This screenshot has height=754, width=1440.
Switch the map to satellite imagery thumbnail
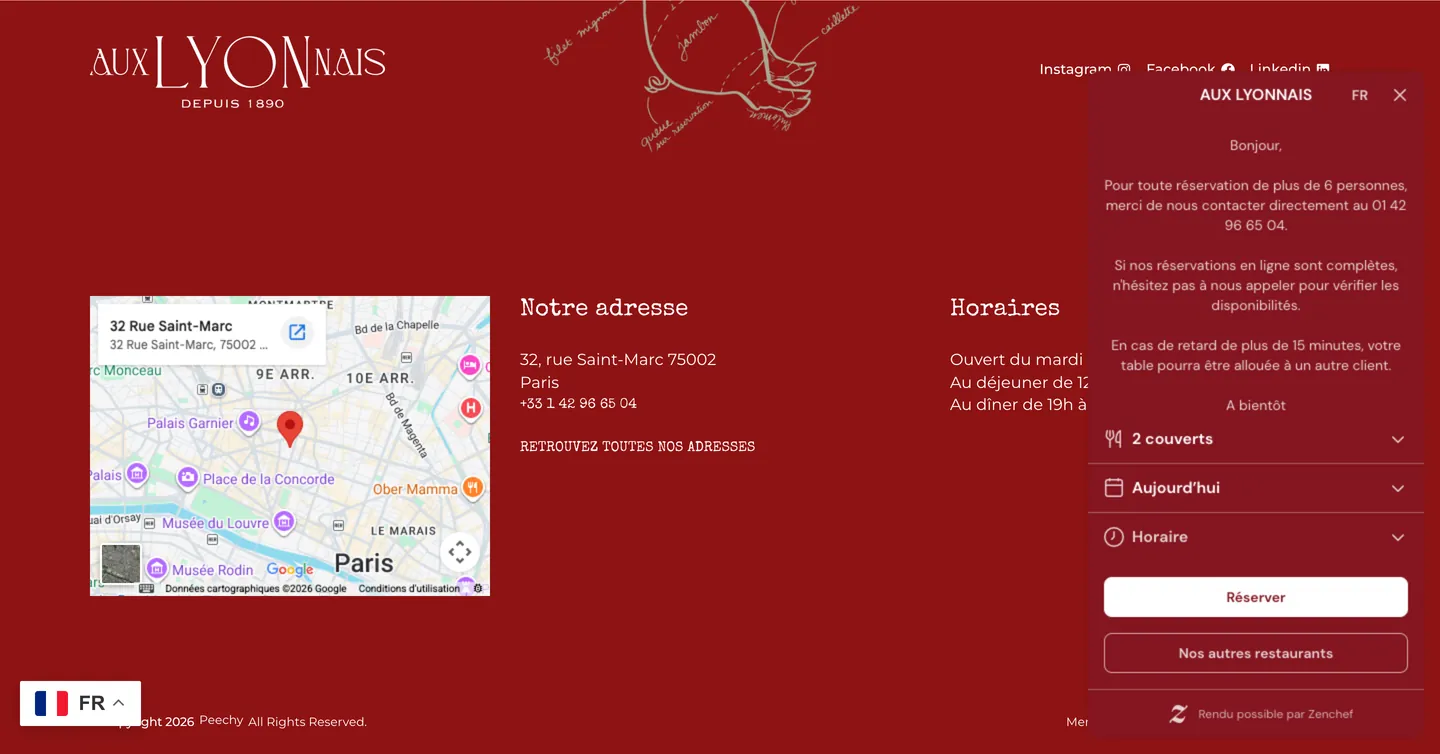[x=121, y=564]
